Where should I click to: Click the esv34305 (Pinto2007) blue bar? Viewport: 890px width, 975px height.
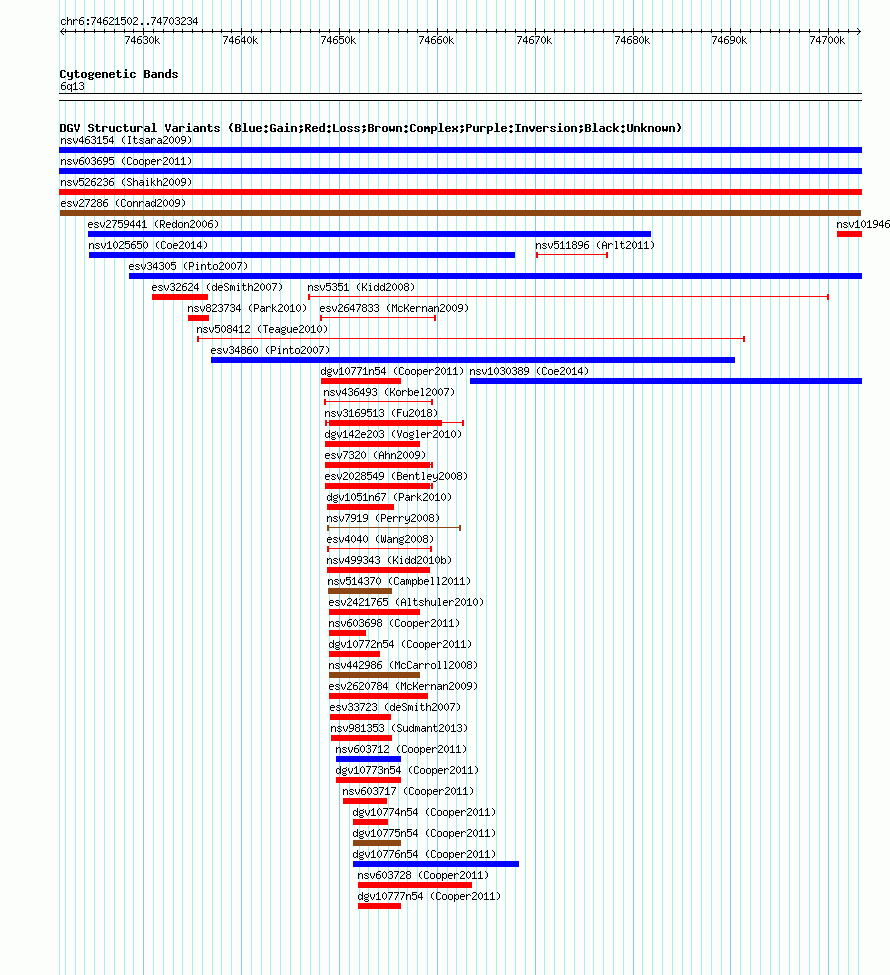[x=495, y=276]
